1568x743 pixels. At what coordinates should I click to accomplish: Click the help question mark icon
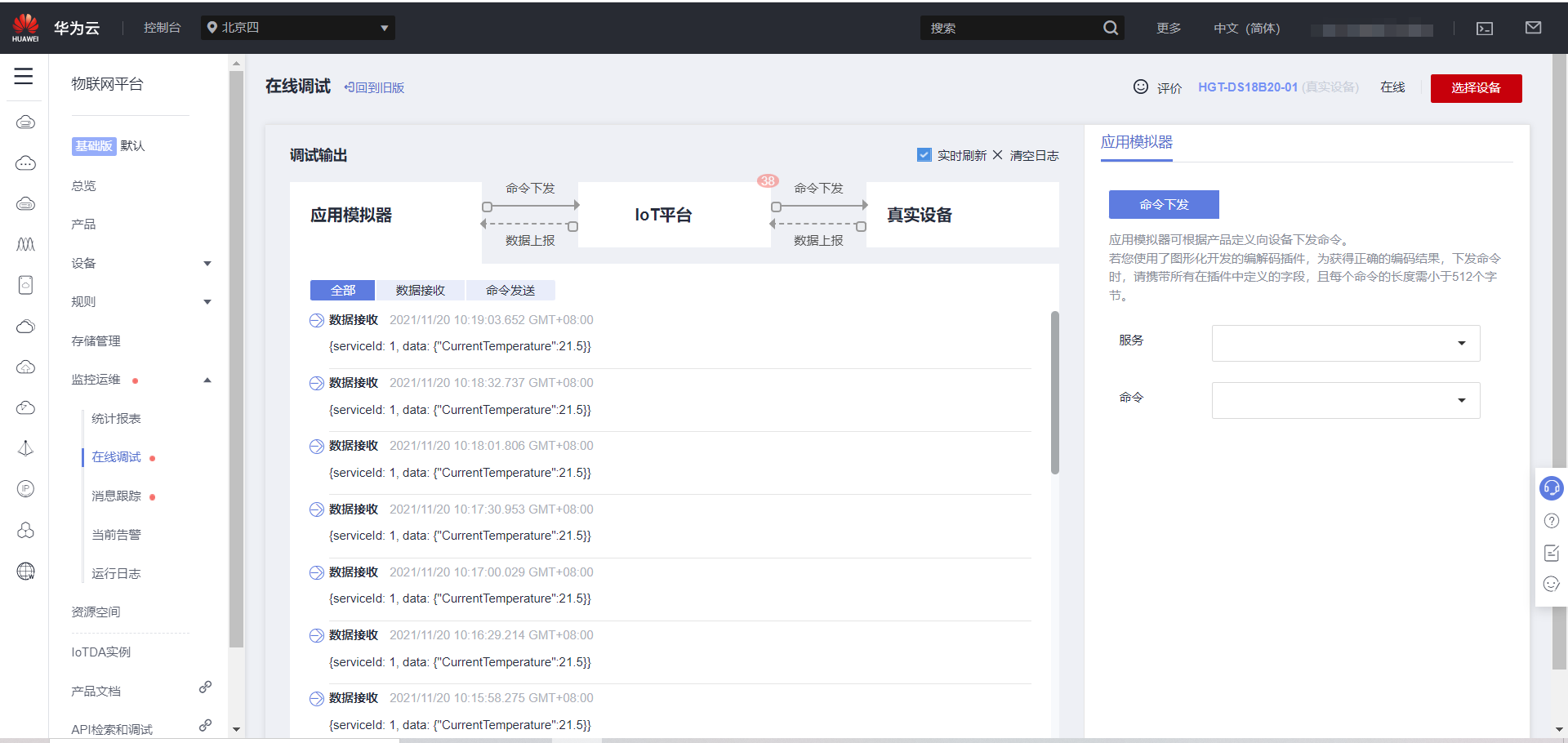tap(1551, 521)
